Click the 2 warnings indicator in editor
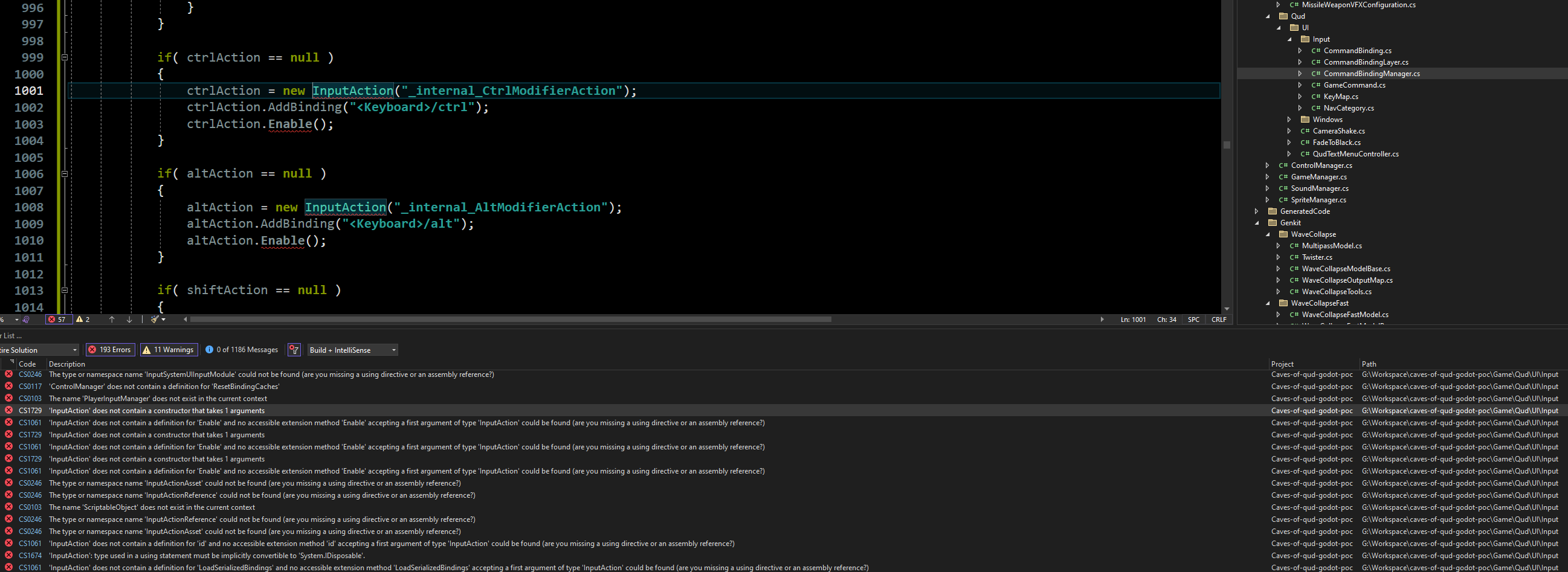This screenshot has height=572, width=1568. (x=83, y=320)
